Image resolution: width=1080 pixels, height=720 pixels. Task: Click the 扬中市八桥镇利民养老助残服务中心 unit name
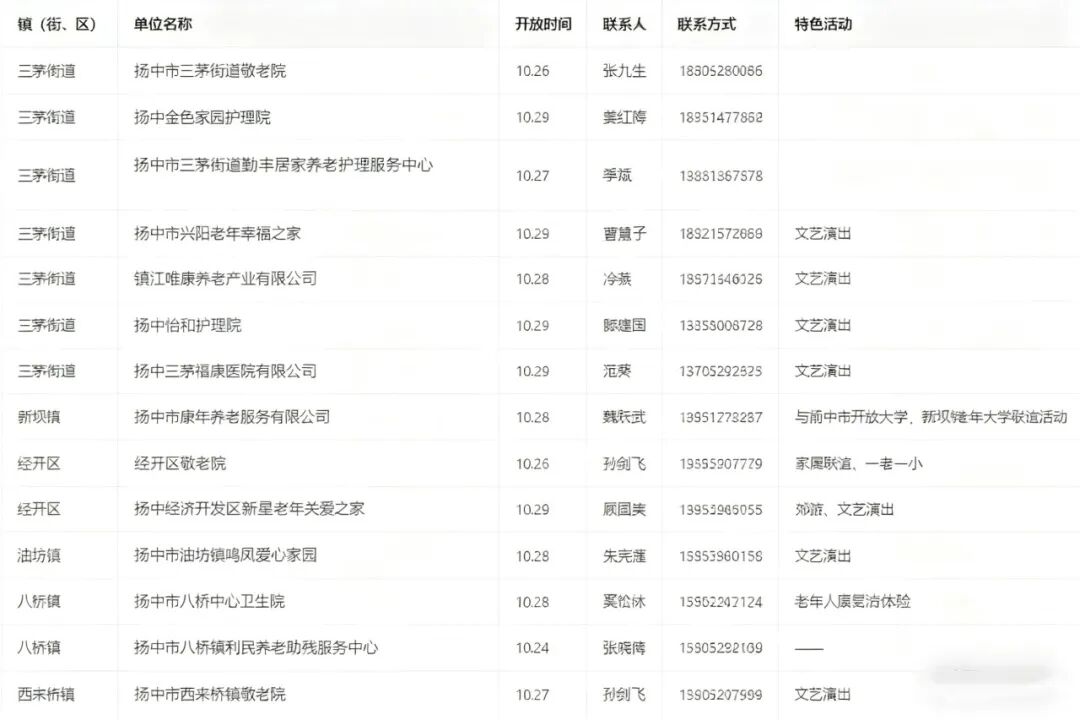click(256, 647)
